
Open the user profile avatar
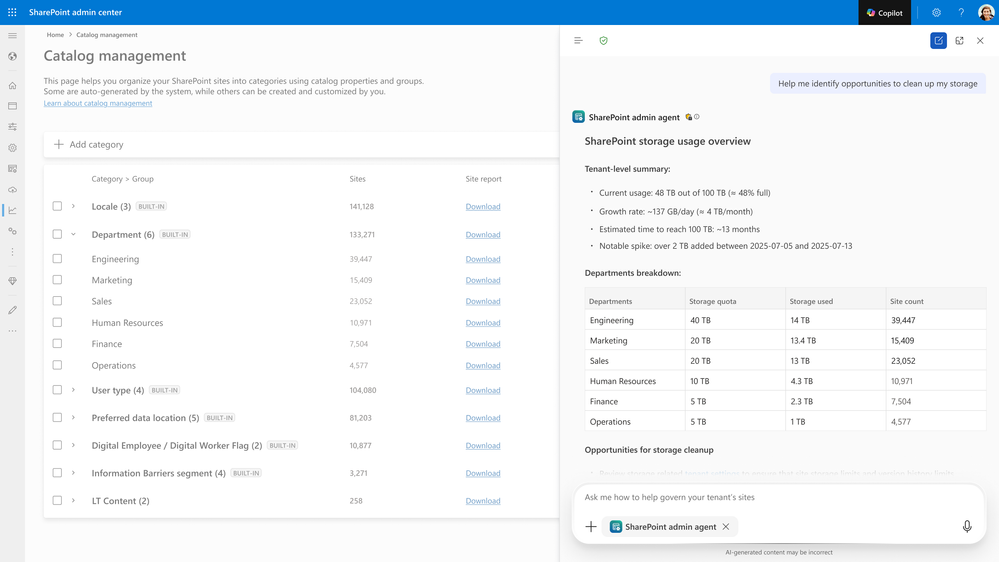[x=986, y=13]
